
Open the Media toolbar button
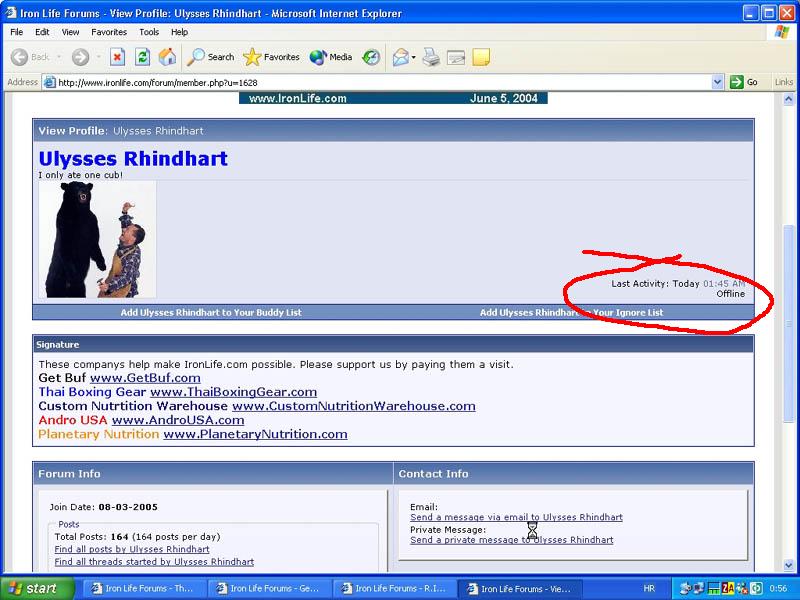click(331, 57)
